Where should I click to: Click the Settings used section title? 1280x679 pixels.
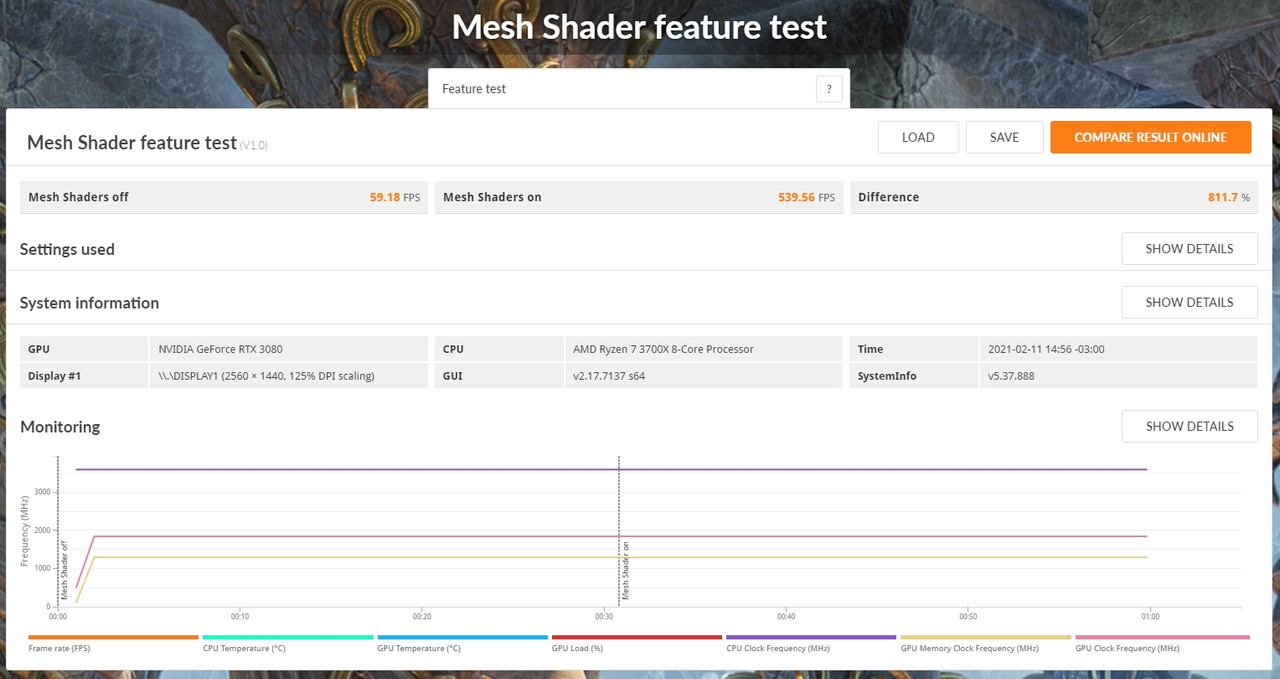click(67, 249)
